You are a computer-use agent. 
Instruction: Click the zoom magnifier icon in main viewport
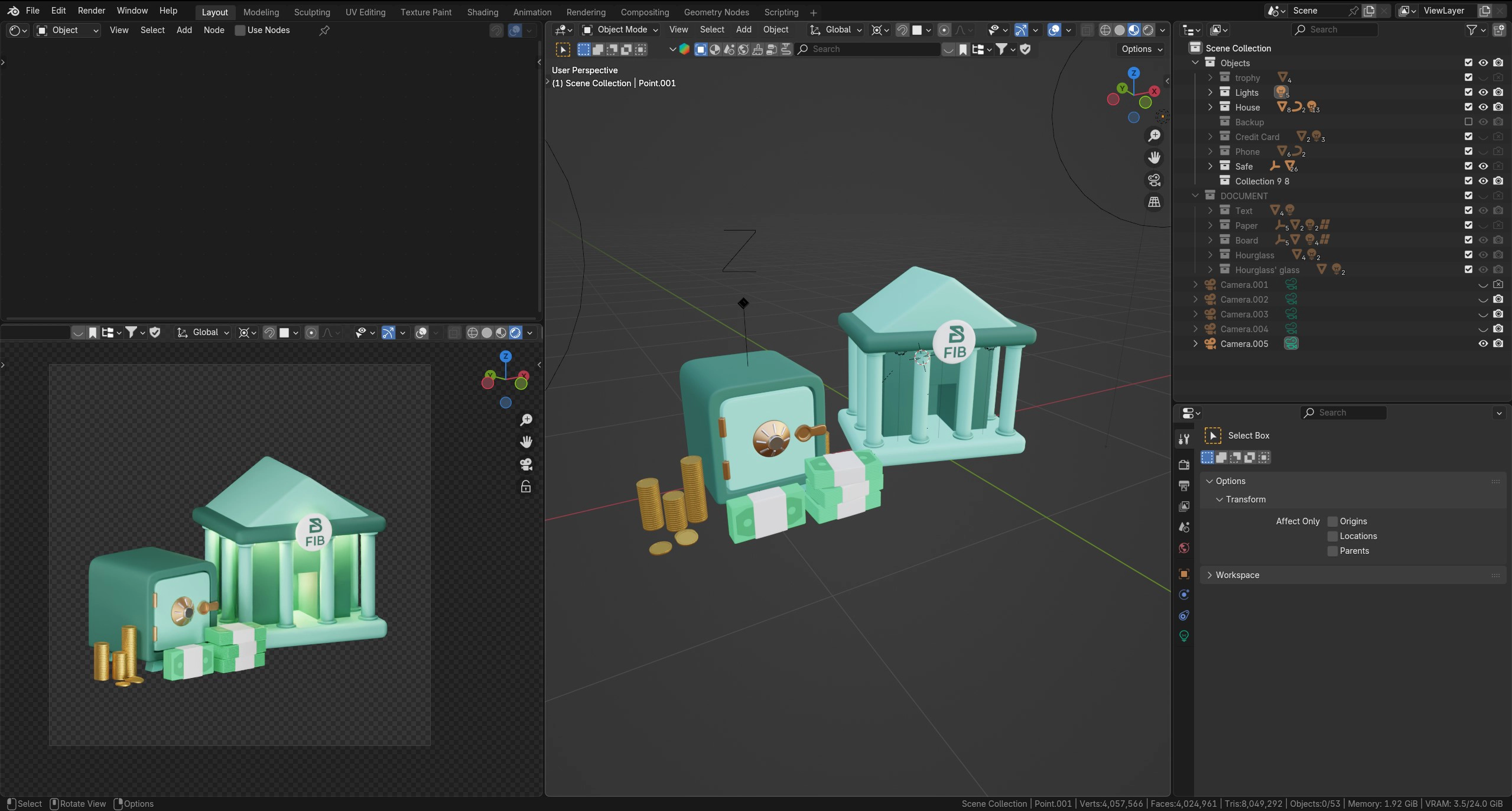point(1154,136)
